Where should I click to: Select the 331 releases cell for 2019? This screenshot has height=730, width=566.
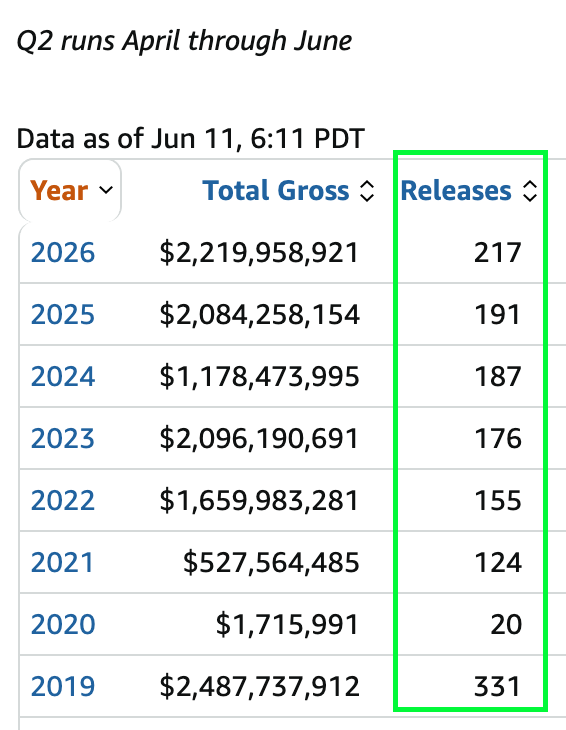coord(498,686)
